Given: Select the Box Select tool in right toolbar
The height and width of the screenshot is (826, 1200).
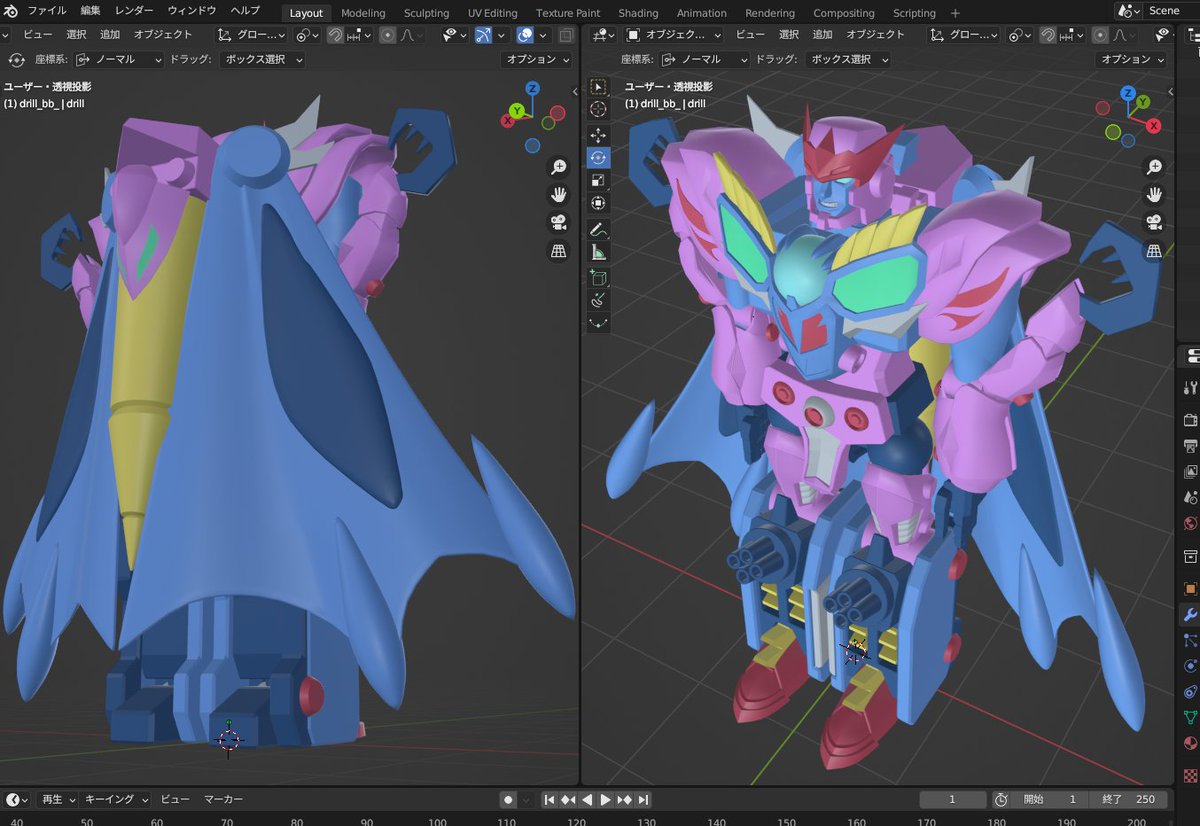Looking at the screenshot, I should click(x=598, y=87).
